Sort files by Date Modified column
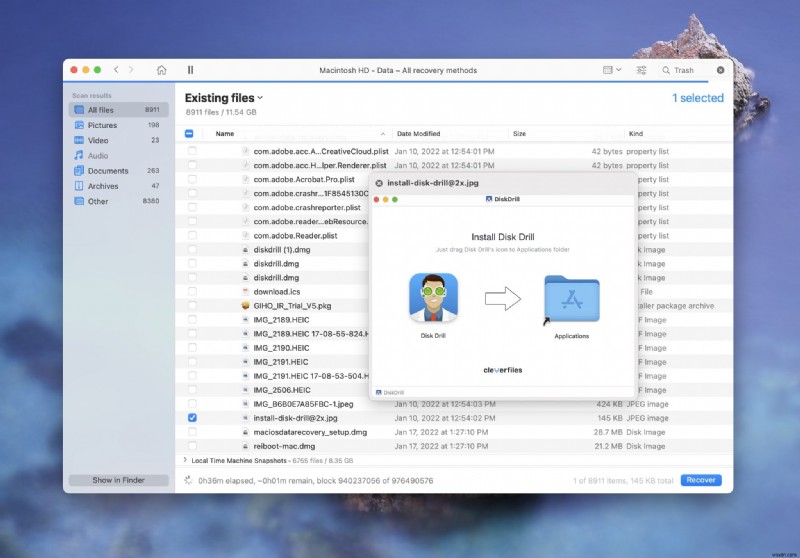This screenshot has height=558, width=800. (x=418, y=133)
